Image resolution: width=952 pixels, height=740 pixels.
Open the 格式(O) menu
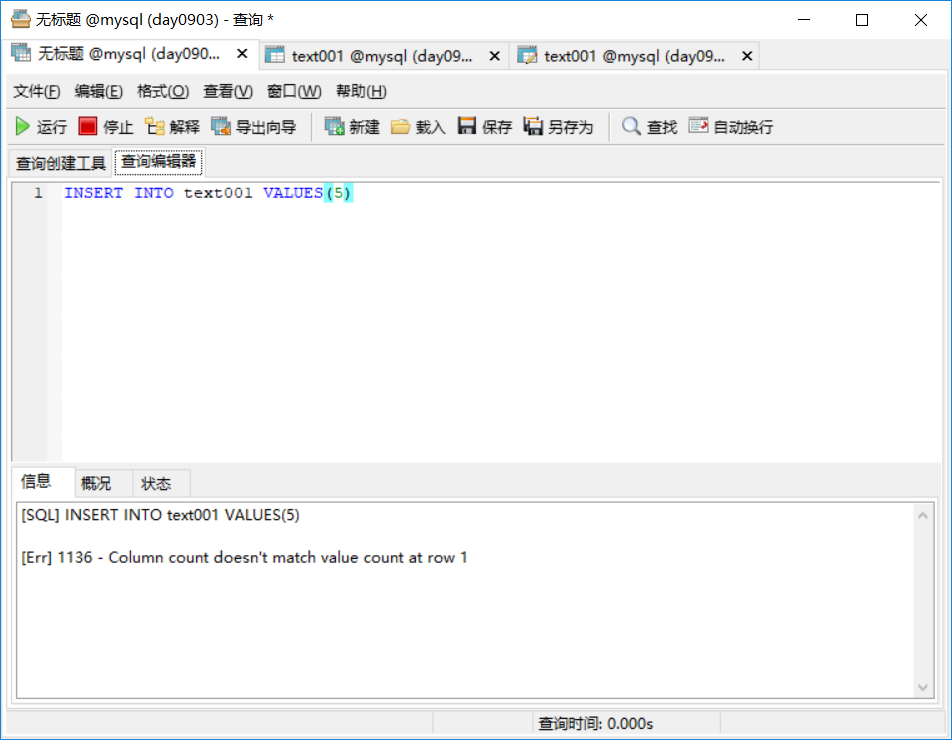(x=163, y=91)
